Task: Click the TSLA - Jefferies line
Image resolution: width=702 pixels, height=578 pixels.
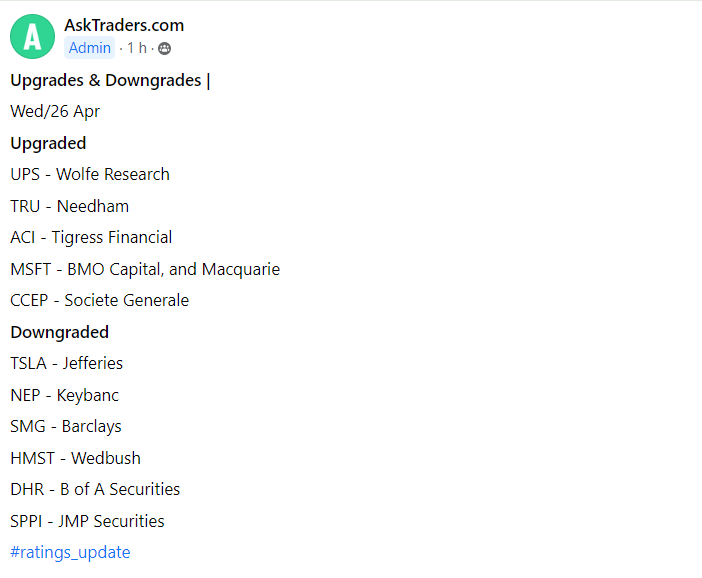Action: tap(66, 363)
